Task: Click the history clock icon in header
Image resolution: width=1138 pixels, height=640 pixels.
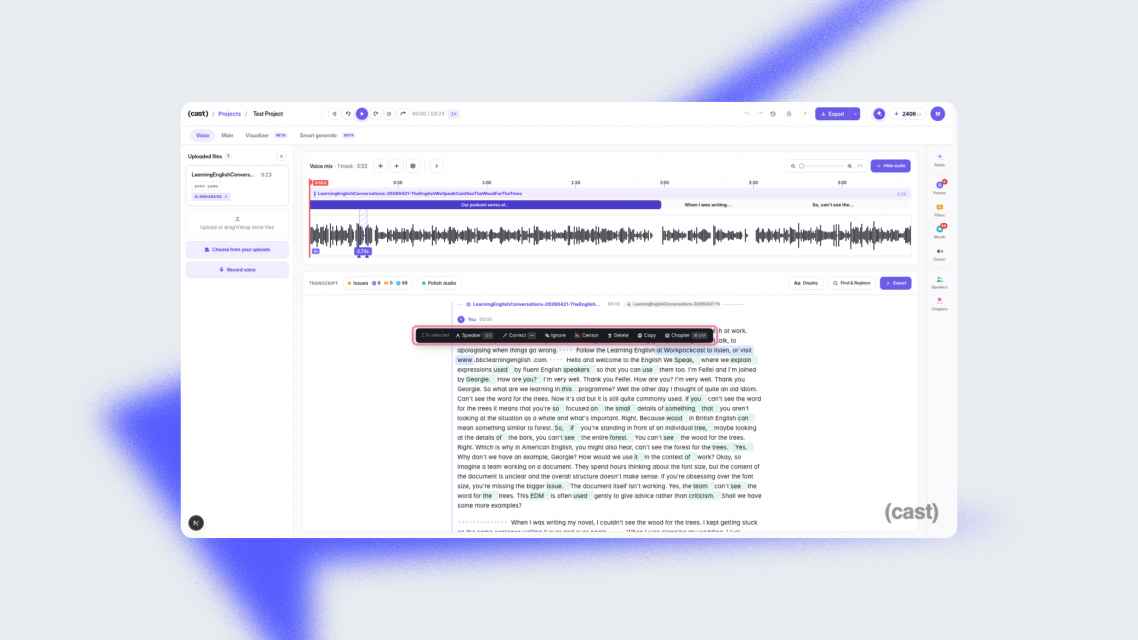Action: 773,114
